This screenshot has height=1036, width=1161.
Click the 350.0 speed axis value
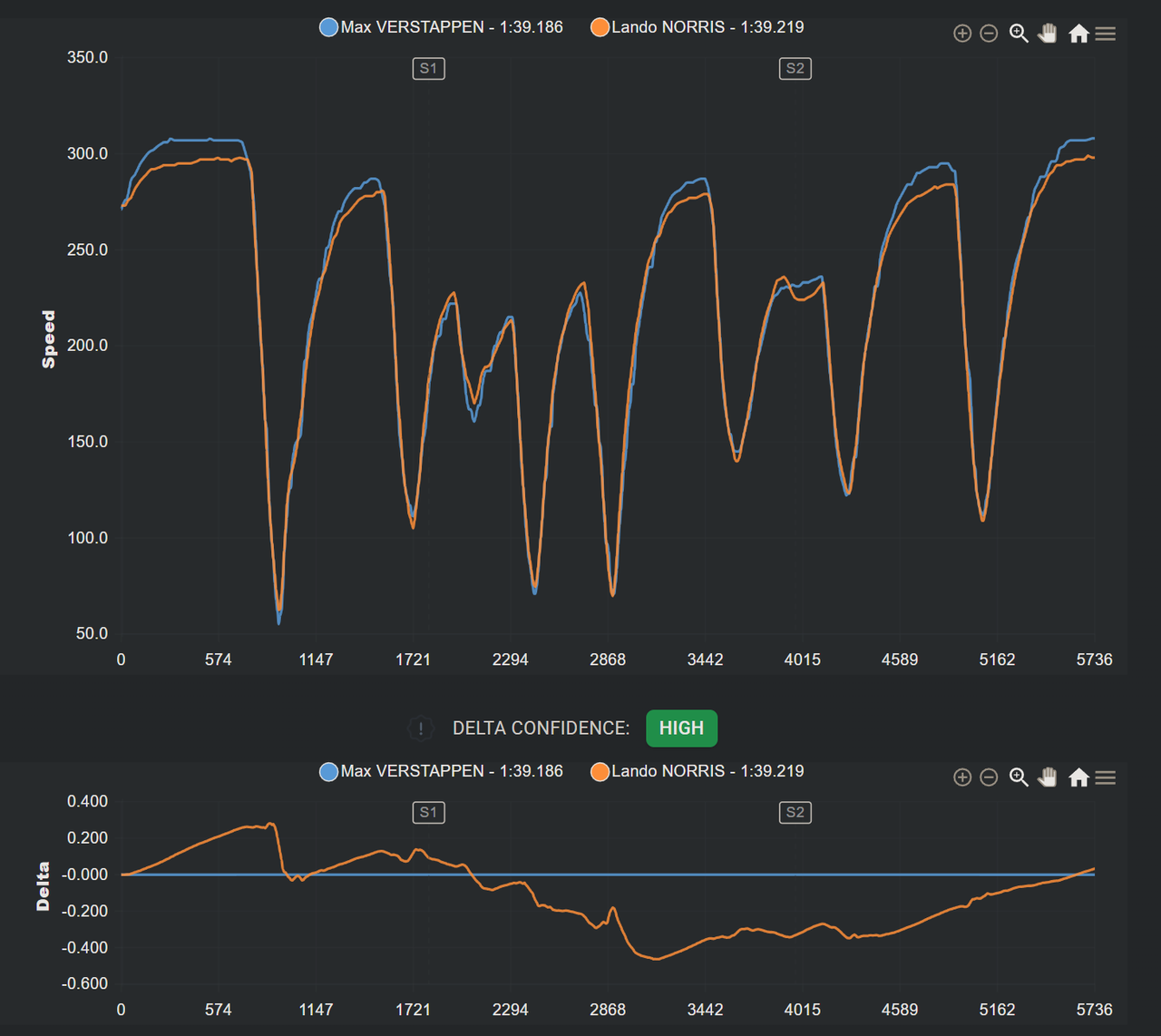point(87,57)
